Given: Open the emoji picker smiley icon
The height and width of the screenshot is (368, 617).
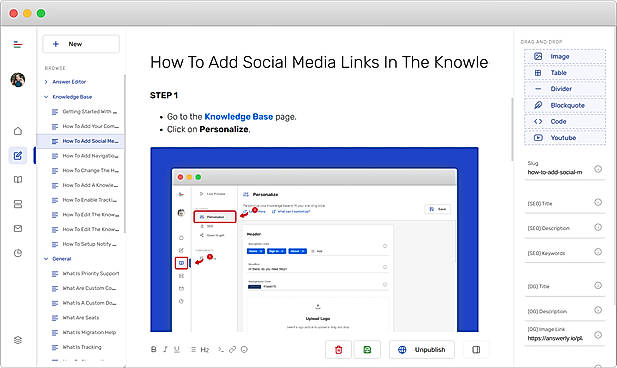Looking at the screenshot, I should (x=244, y=350).
